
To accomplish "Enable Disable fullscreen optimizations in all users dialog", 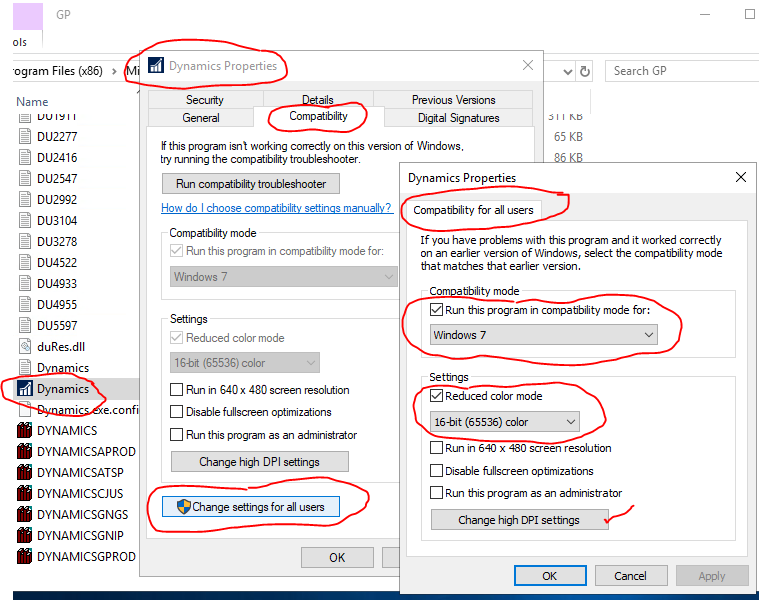I will pyautogui.click(x=436, y=470).
